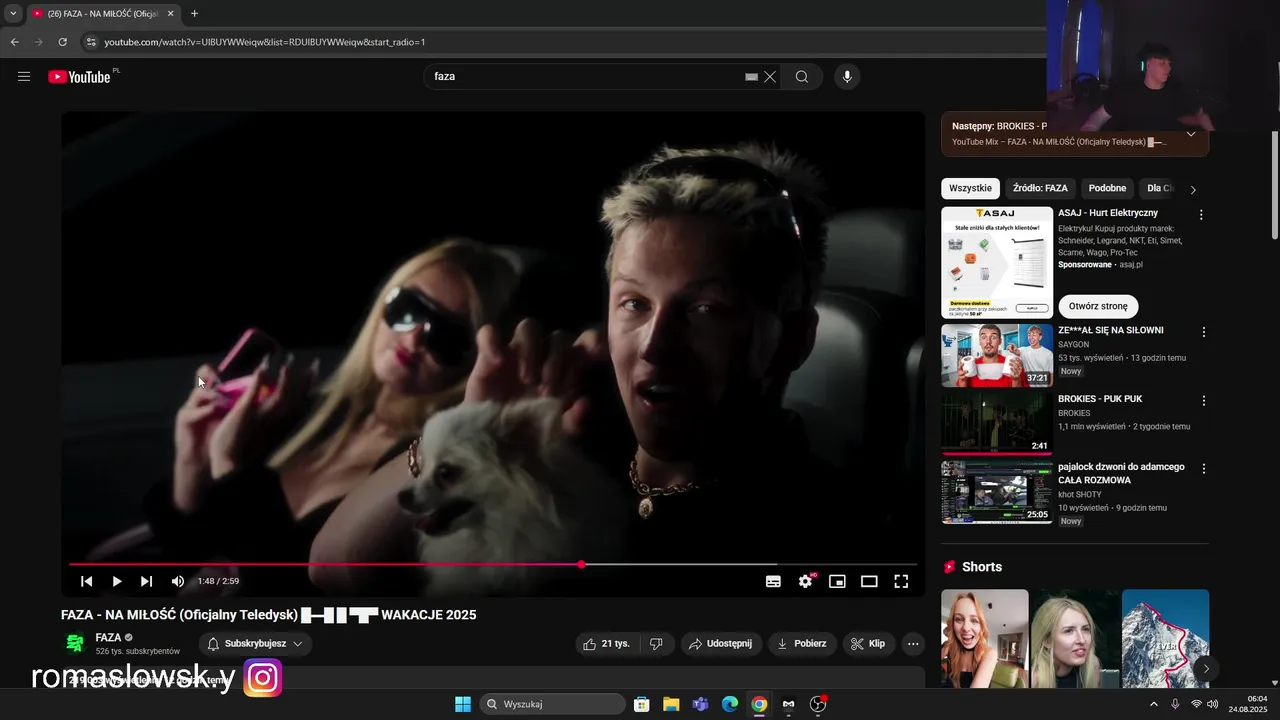Enter fullscreen mode
The height and width of the screenshot is (720, 1280).
[x=901, y=581]
